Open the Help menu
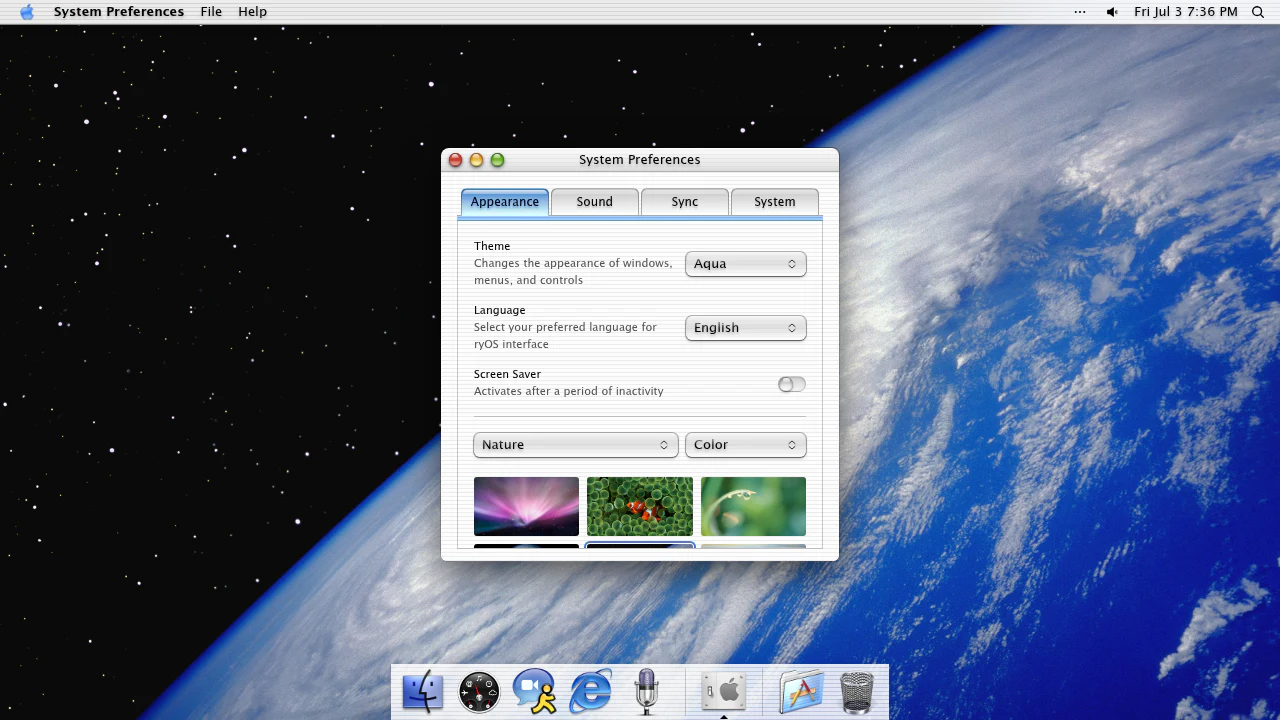This screenshot has height=720, width=1280. point(253,12)
